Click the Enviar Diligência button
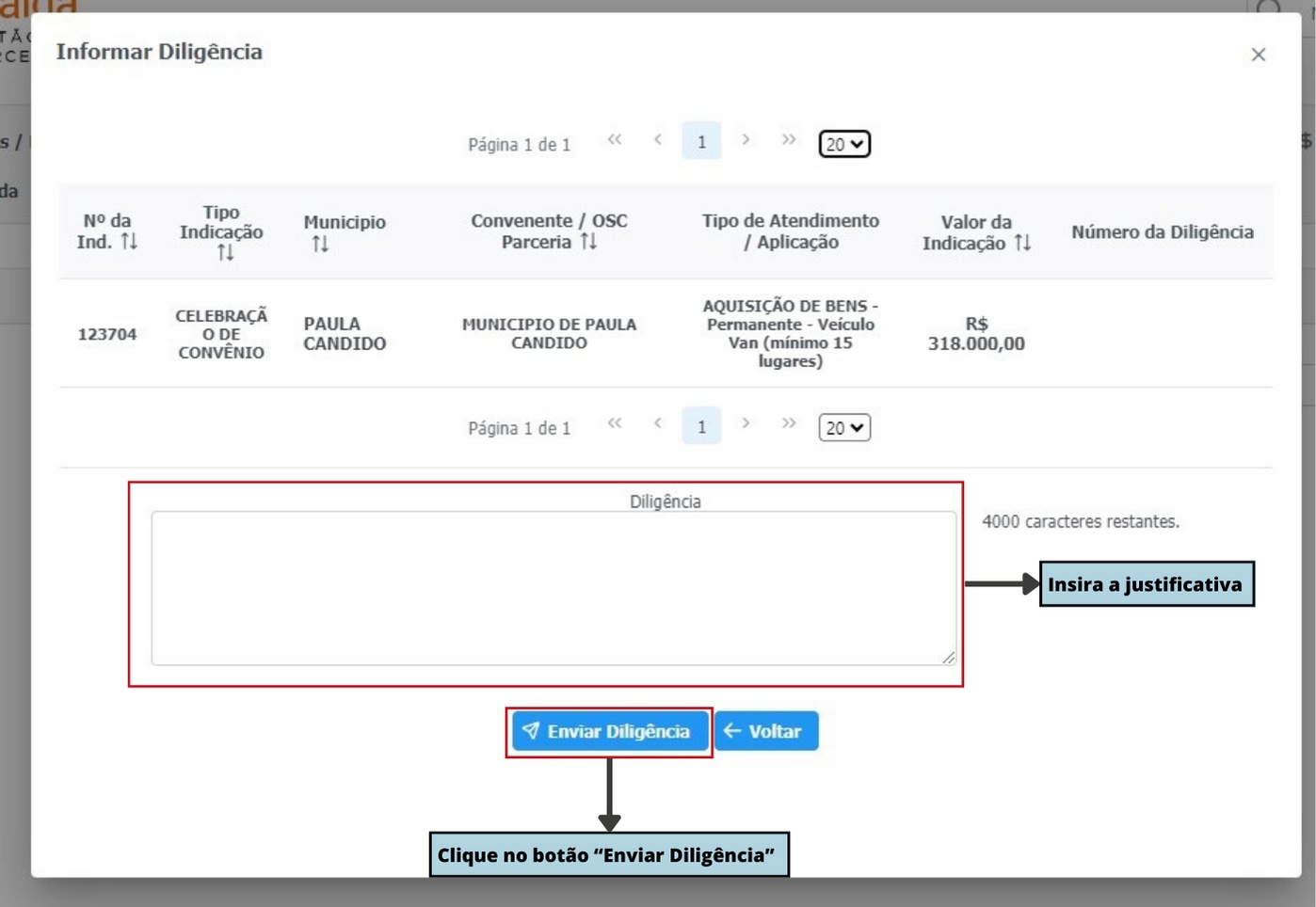1316x907 pixels. (609, 731)
